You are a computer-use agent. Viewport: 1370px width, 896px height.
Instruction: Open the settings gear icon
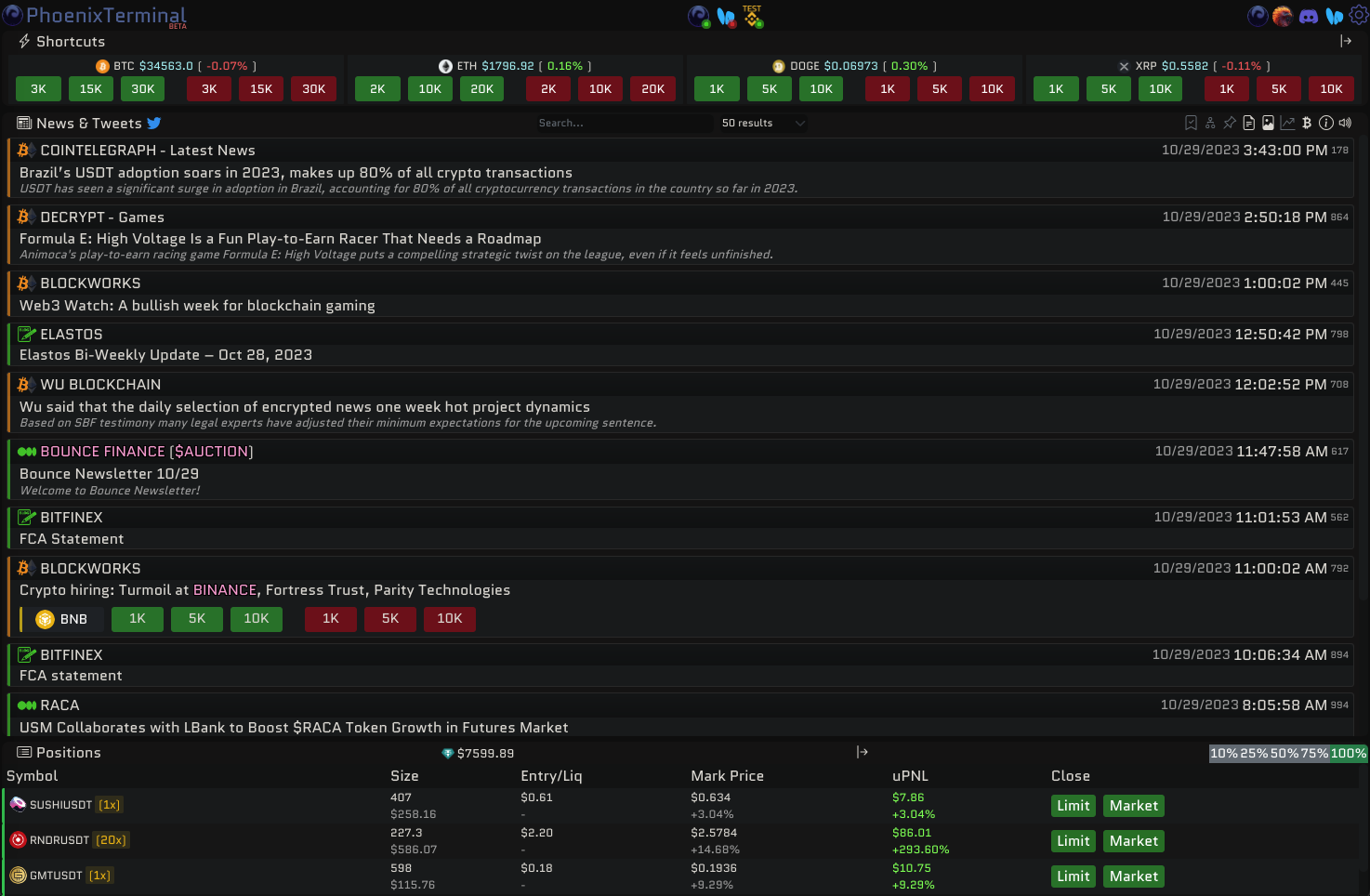1358,15
